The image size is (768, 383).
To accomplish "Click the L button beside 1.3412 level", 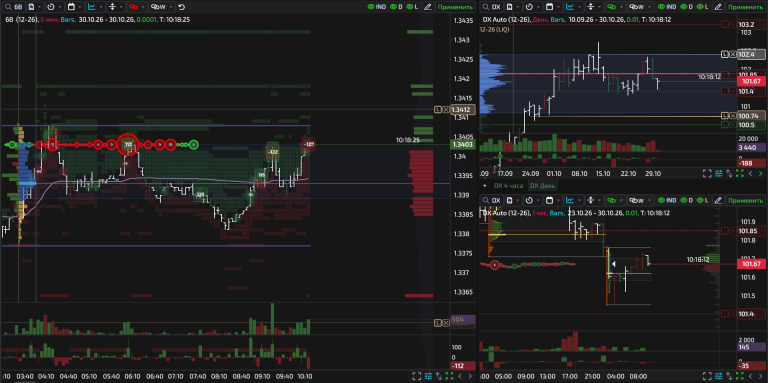I will 438,110.
